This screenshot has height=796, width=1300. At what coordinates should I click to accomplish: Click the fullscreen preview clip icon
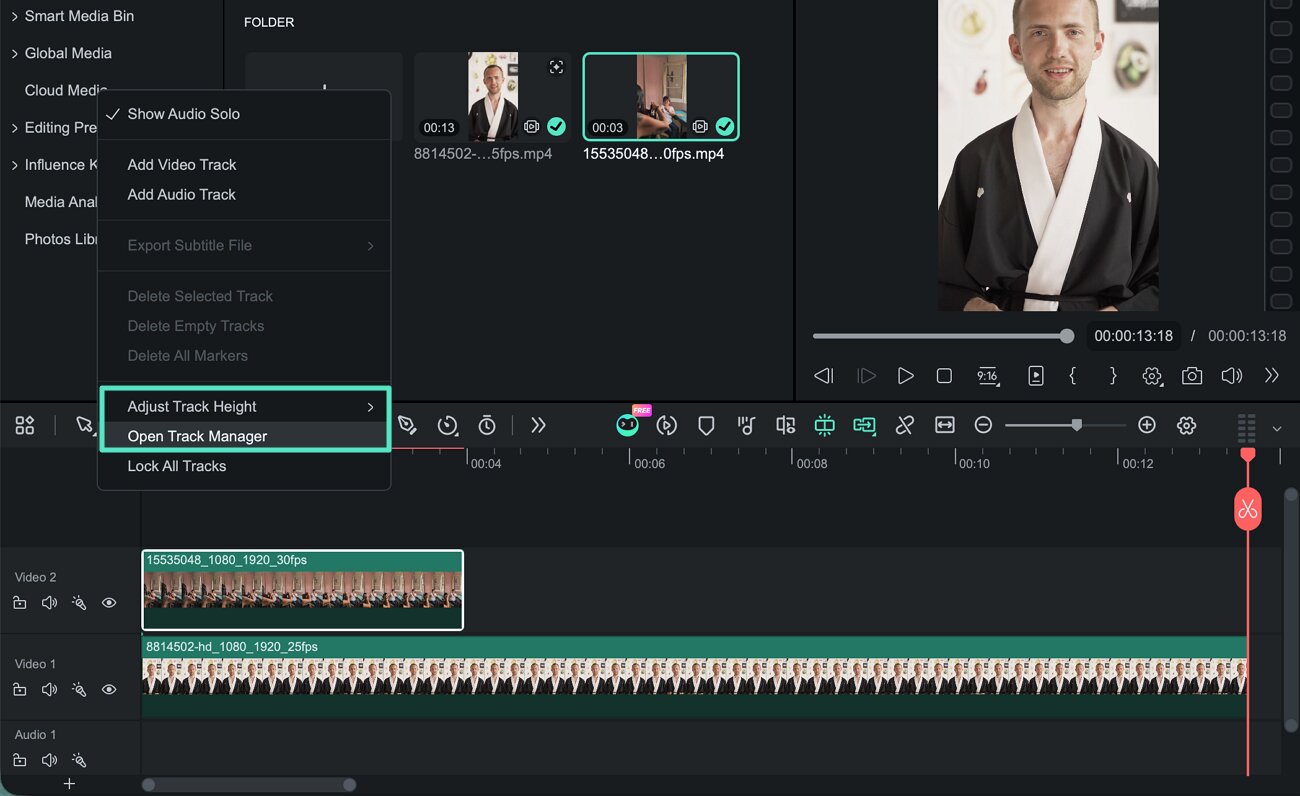click(x=1036, y=376)
